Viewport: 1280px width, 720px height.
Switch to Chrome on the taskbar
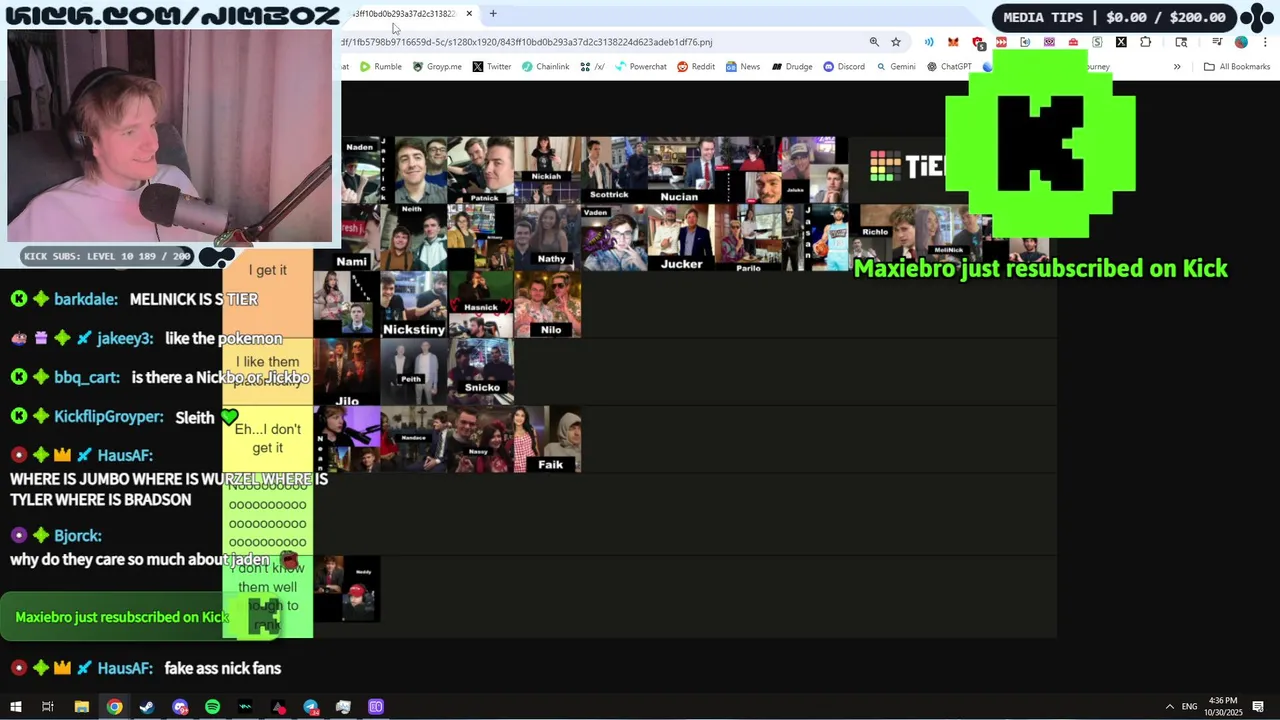tap(115, 707)
